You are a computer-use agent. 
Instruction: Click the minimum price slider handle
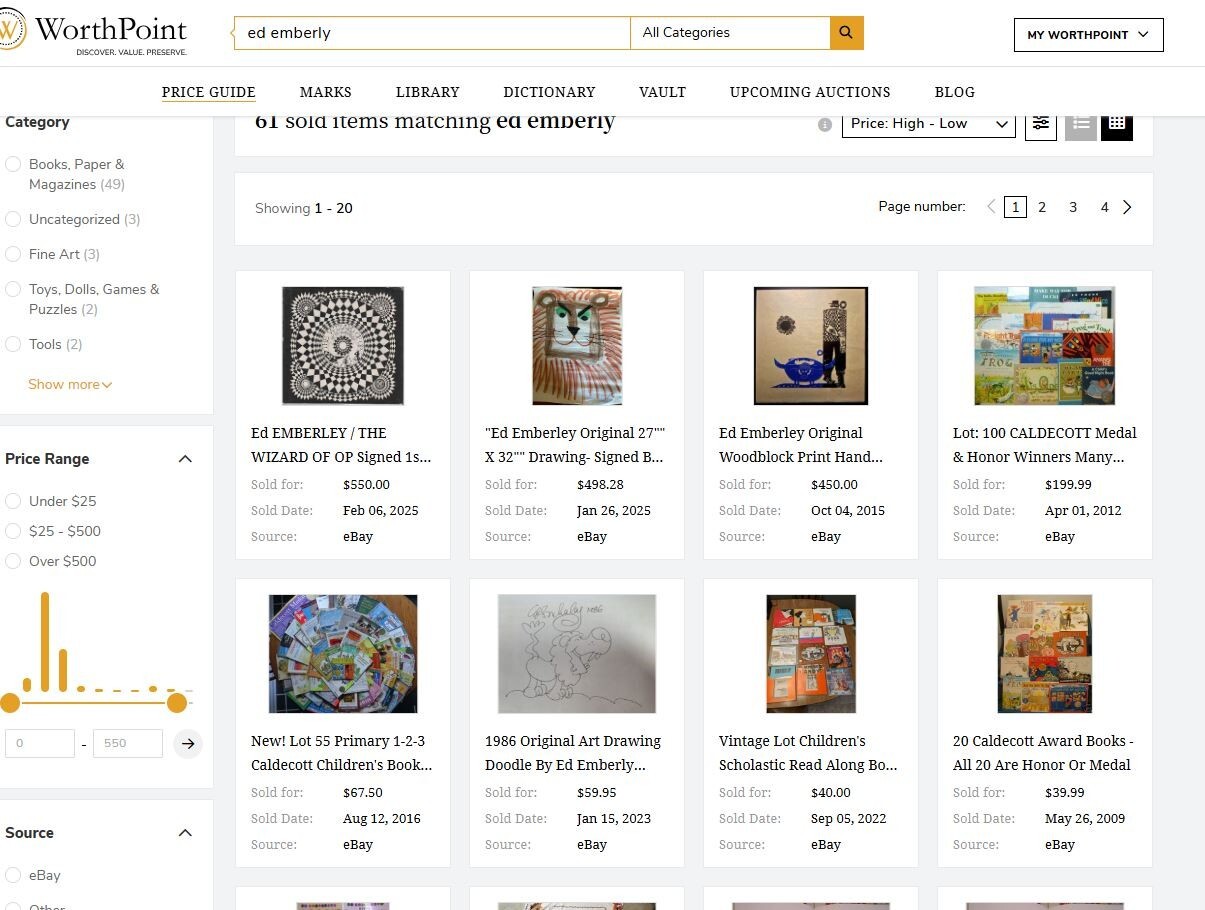10,703
